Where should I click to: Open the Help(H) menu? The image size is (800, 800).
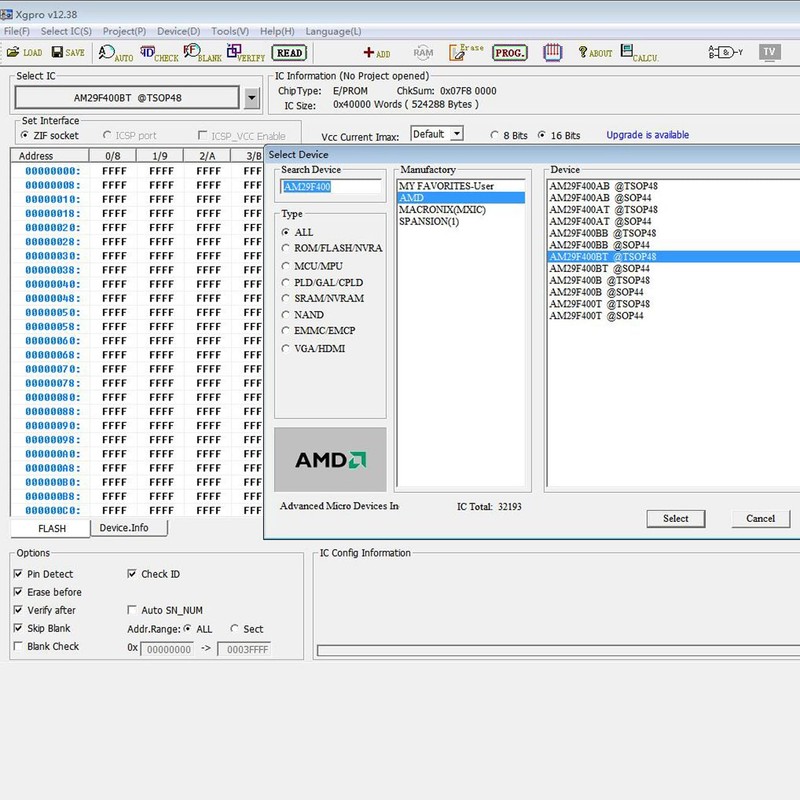pos(277,31)
